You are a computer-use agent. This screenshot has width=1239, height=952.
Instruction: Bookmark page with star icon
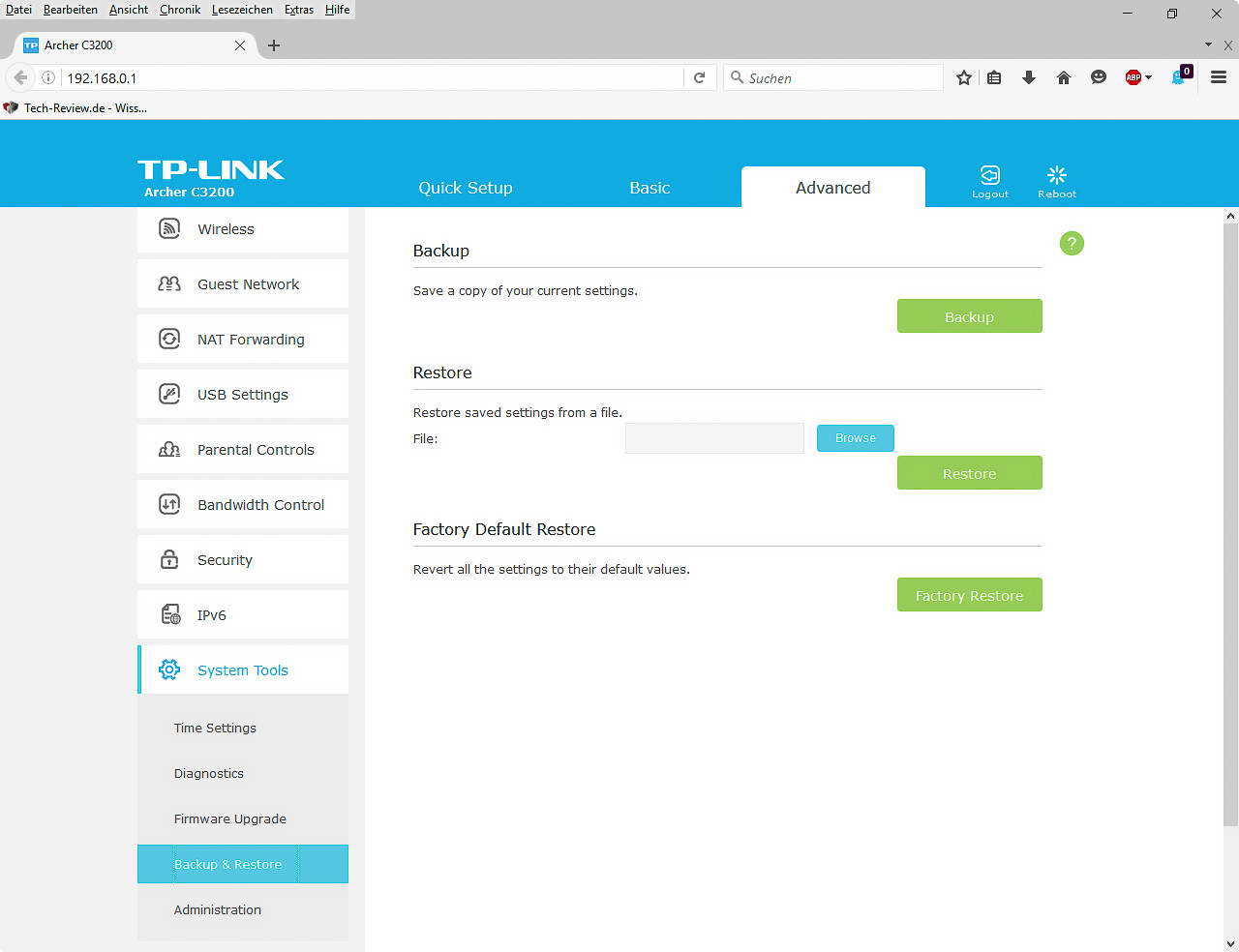click(963, 78)
